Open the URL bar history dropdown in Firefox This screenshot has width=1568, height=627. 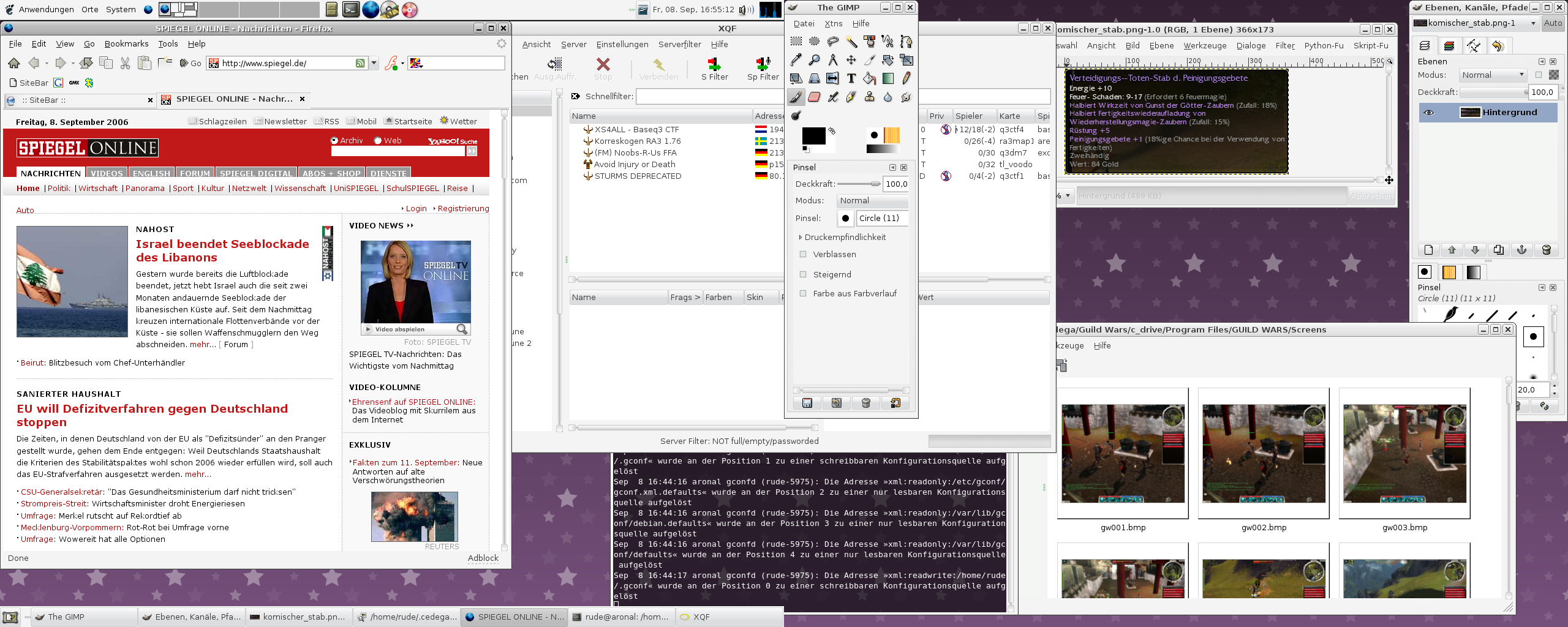pos(374,62)
